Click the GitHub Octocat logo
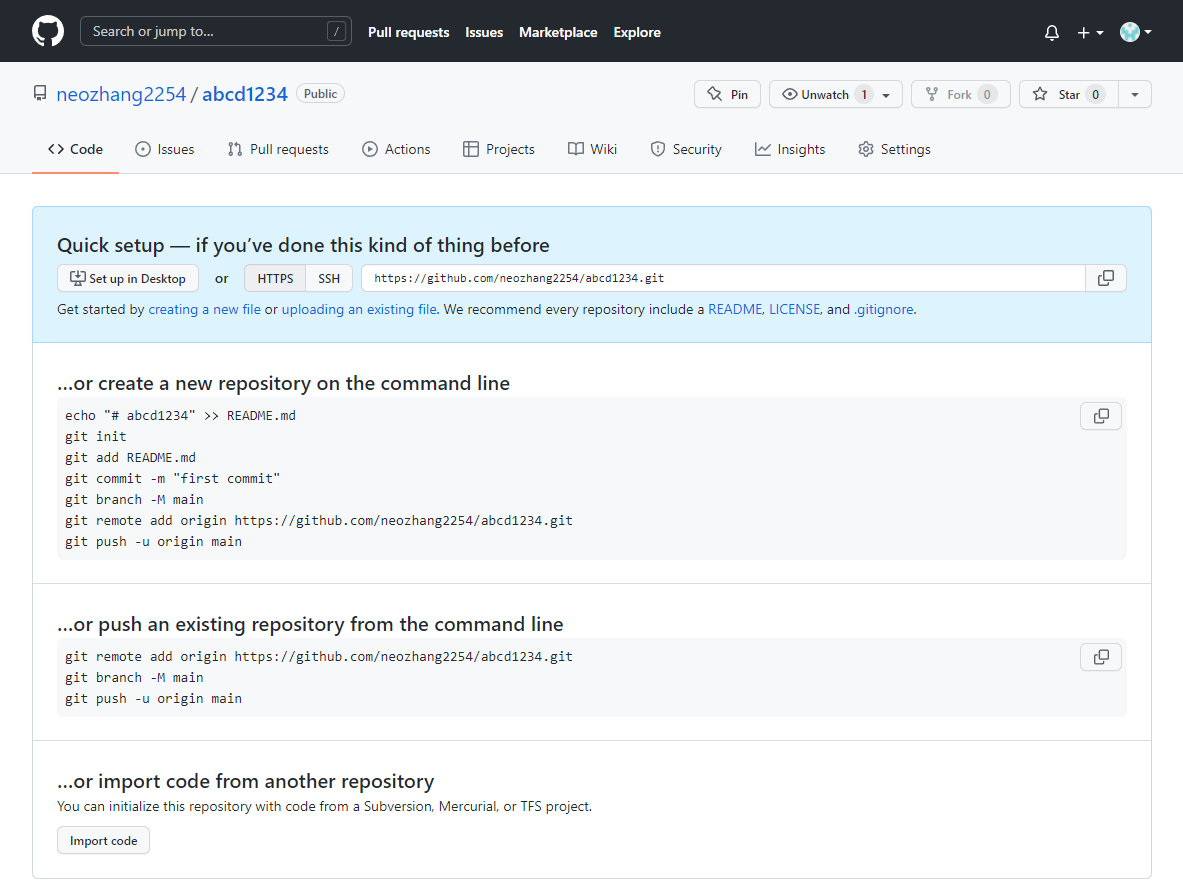Viewport: 1183px width, 883px height. tap(48, 31)
